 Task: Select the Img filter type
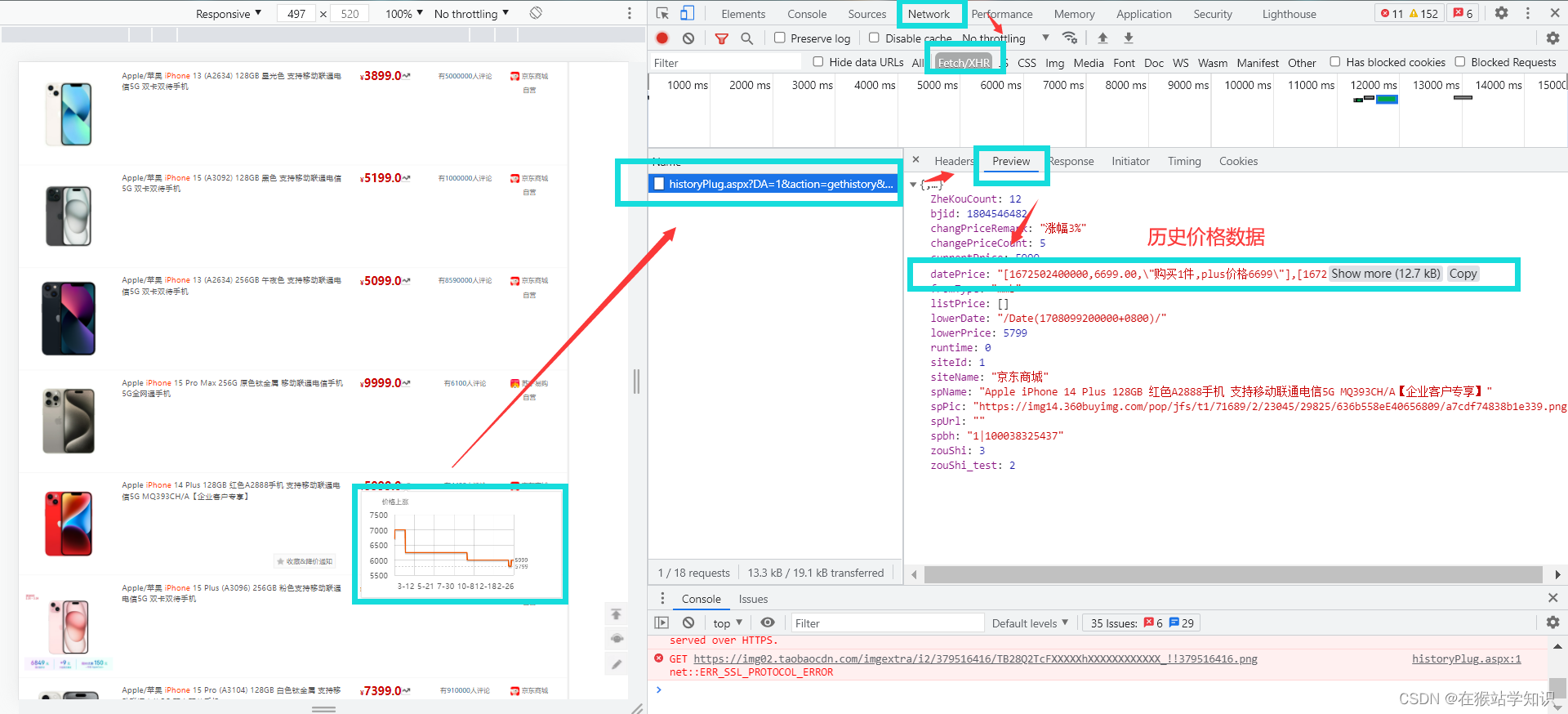(x=1055, y=63)
